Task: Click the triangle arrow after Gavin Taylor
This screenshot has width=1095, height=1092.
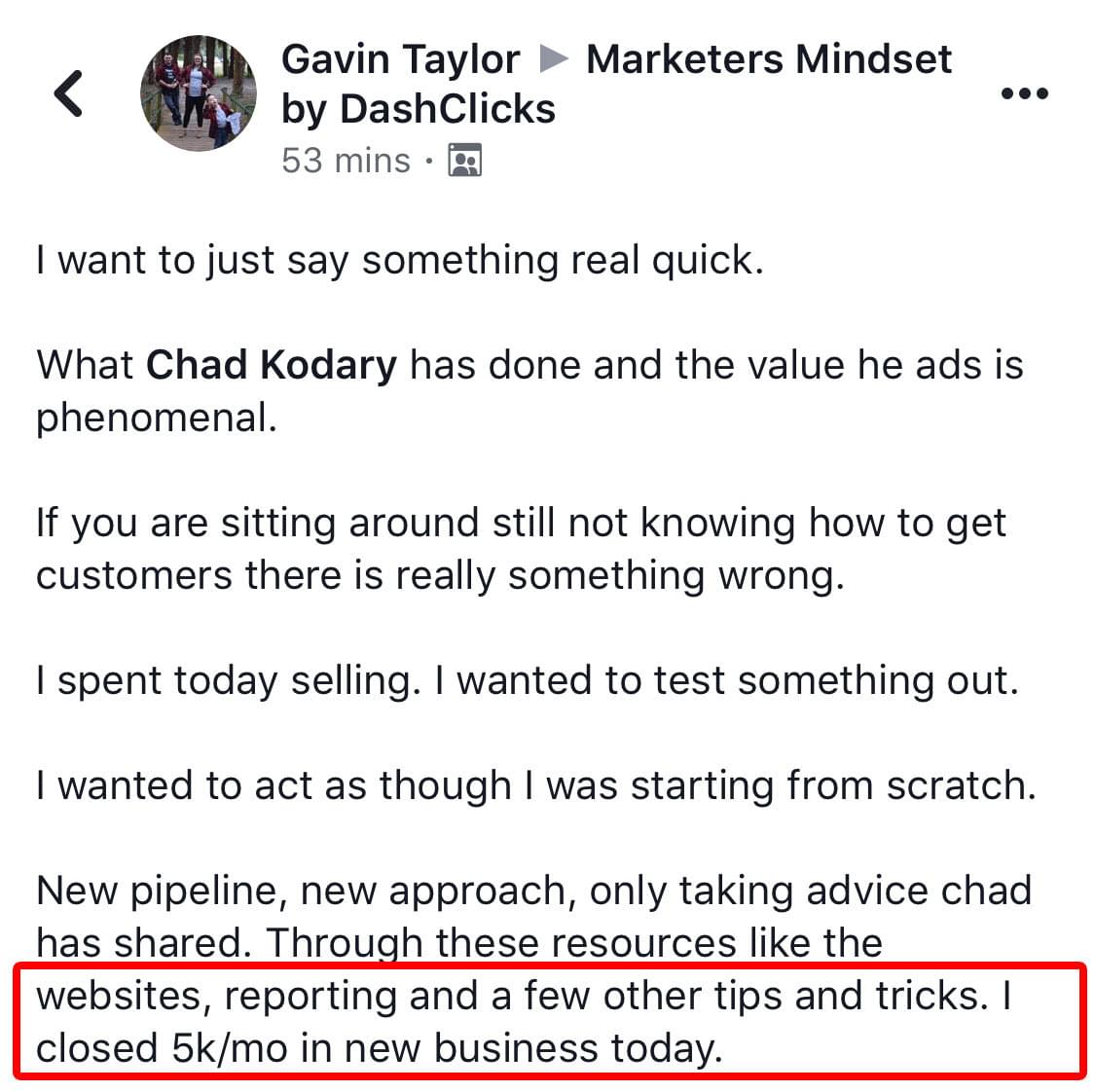Action: click(554, 58)
